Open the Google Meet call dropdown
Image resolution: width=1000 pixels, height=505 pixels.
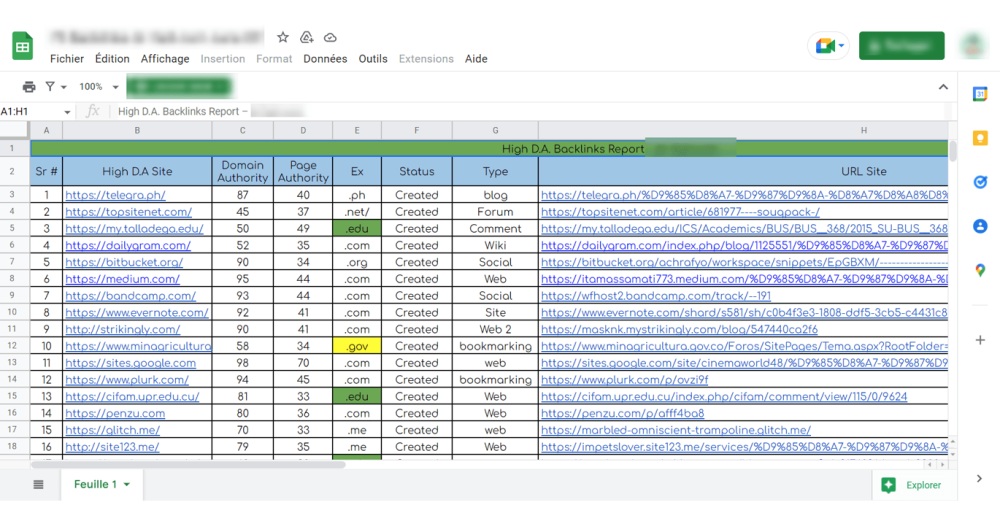[829, 46]
